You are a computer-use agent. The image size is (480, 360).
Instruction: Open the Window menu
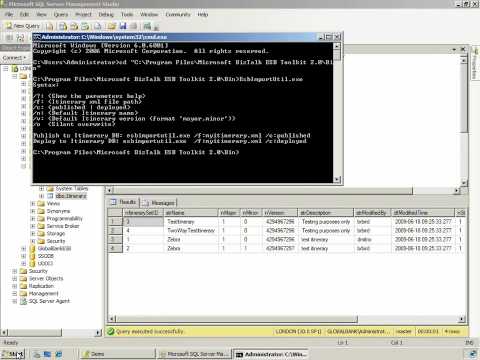(x=149, y=14)
